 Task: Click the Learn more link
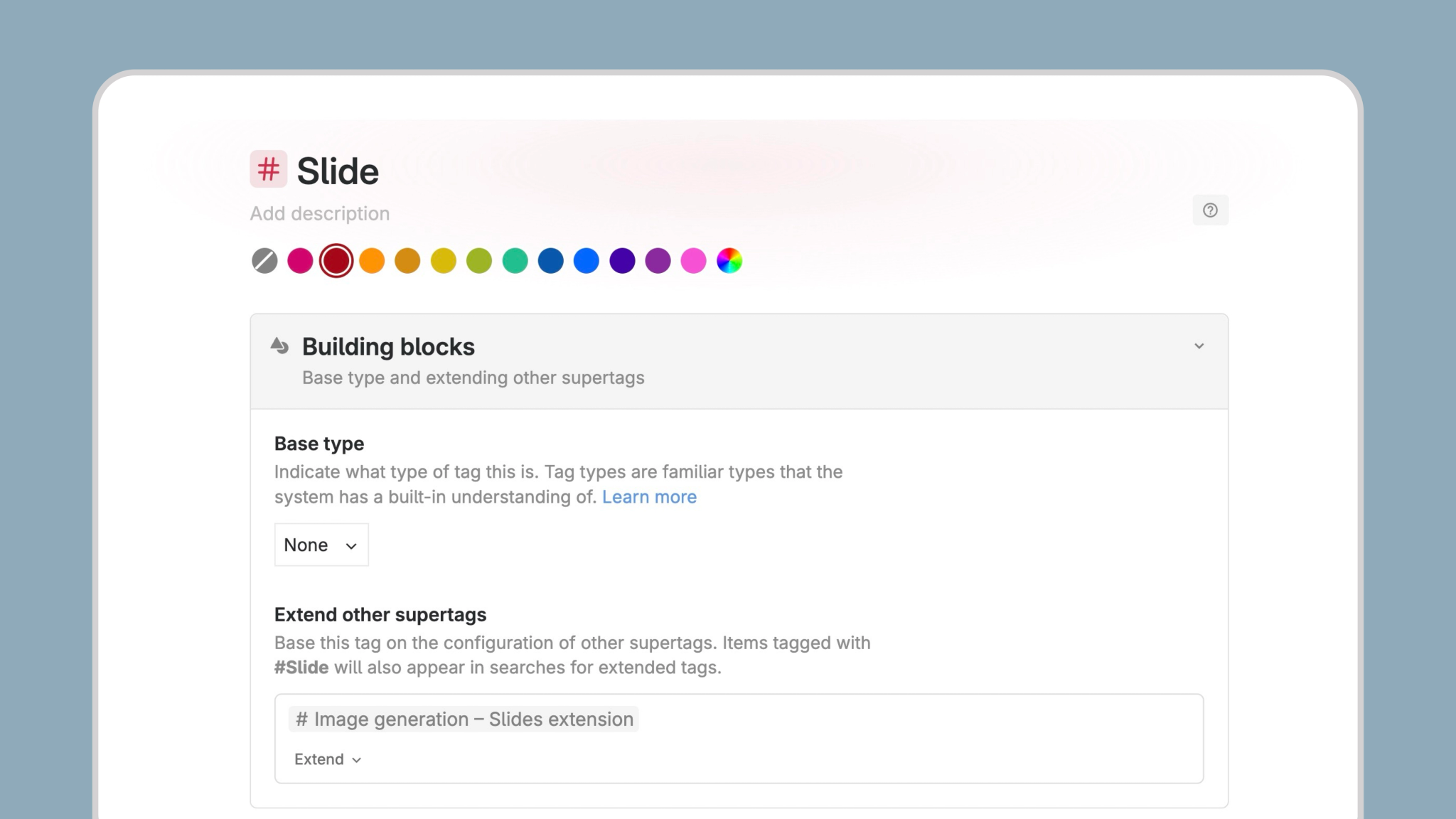[649, 497]
